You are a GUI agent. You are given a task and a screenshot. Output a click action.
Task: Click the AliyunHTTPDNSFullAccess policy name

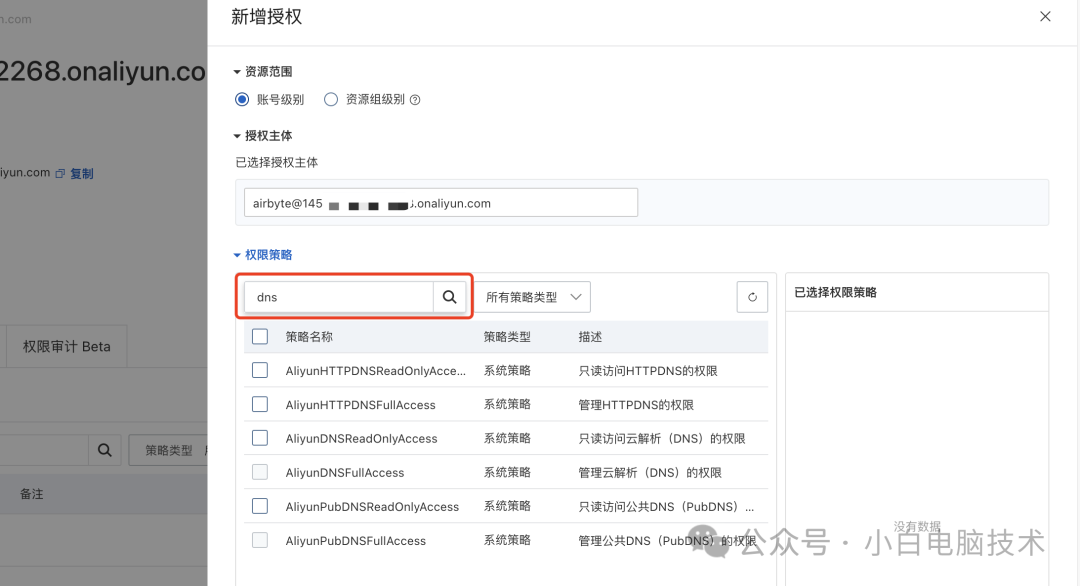tap(361, 405)
